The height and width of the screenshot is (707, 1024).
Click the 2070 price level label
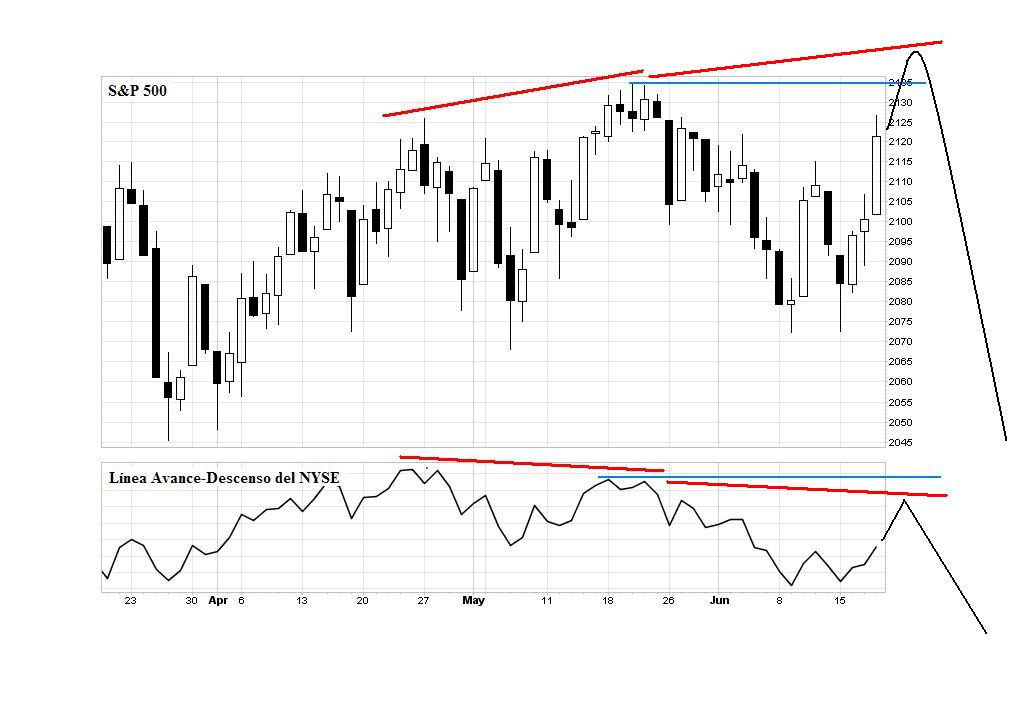[901, 341]
